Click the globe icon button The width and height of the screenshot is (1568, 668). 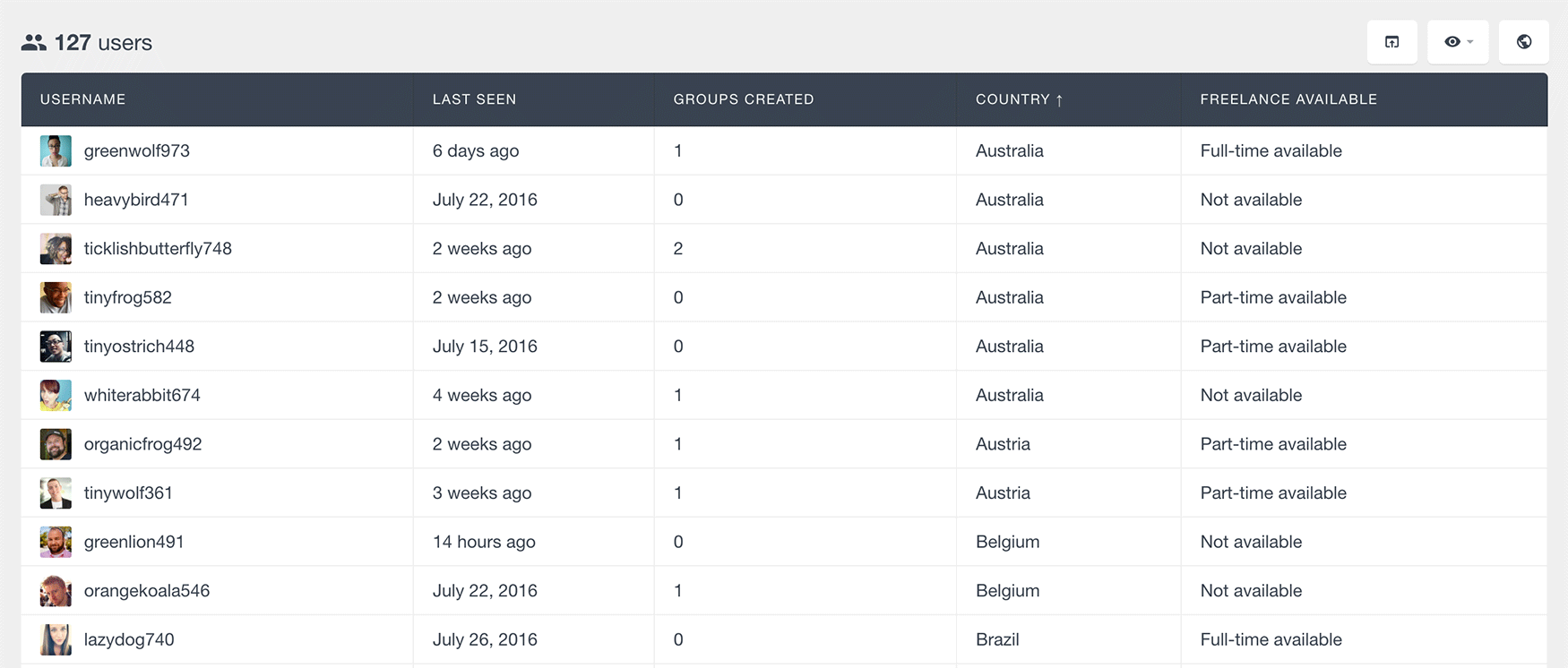(1523, 42)
